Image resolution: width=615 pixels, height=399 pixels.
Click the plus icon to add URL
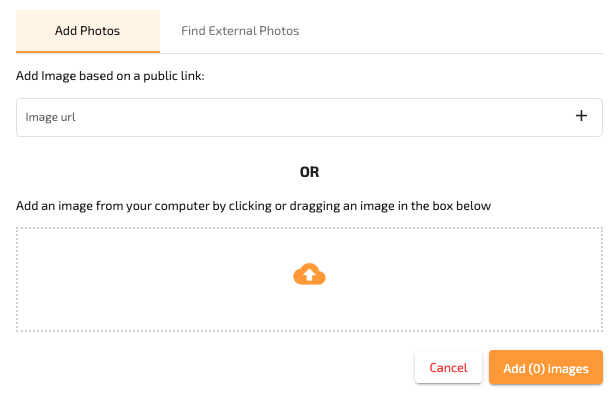coord(581,116)
